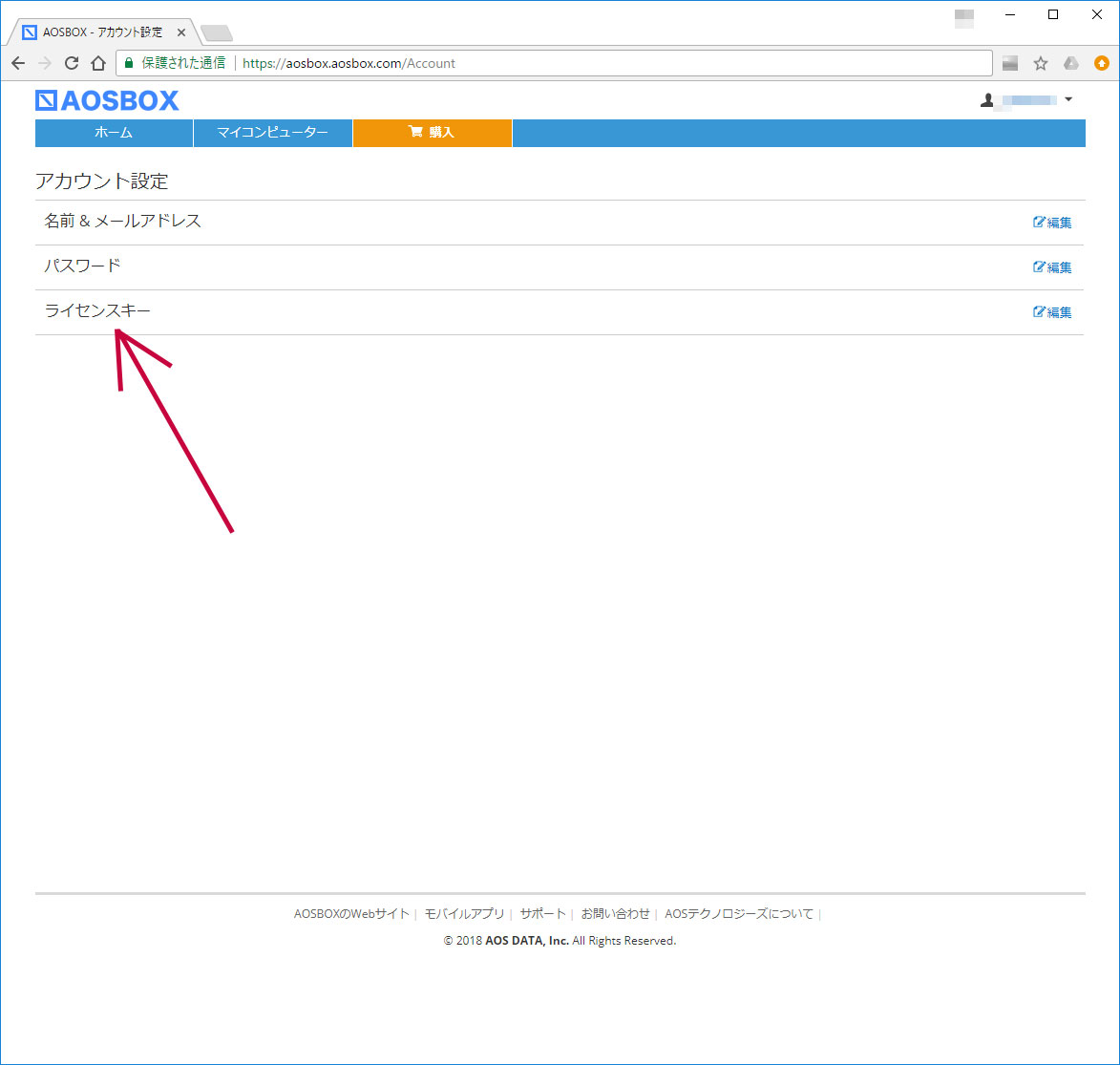Open browser home page icon
Viewport: 1120px width, 1065px height.
98,63
